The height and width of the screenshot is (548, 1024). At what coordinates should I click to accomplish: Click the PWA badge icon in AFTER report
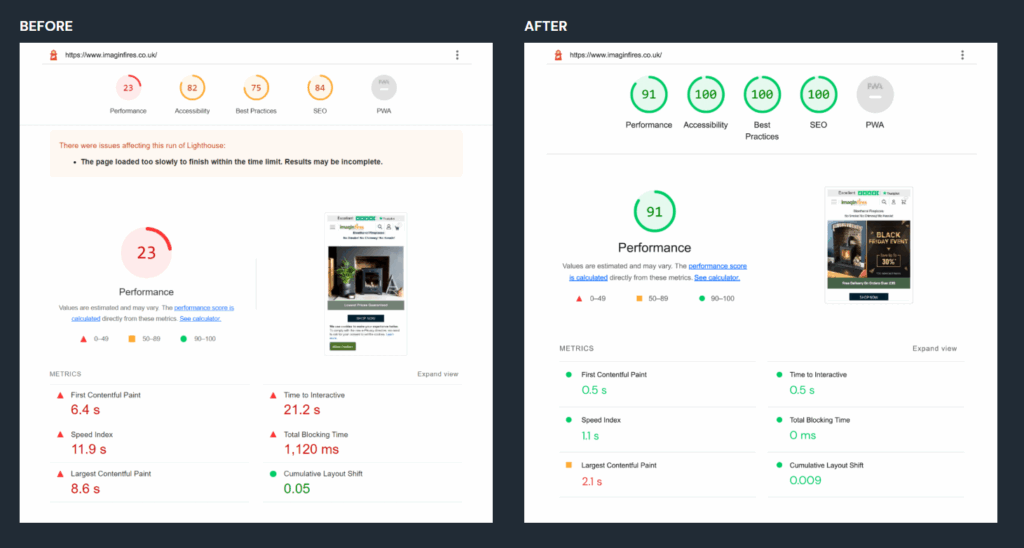click(x=875, y=93)
